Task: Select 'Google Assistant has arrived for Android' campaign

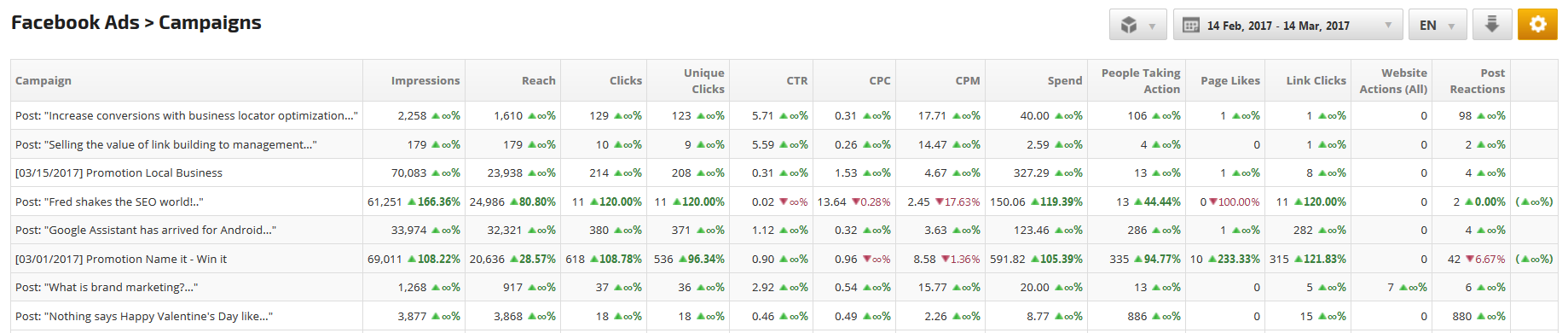Action: [x=146, y=231]
